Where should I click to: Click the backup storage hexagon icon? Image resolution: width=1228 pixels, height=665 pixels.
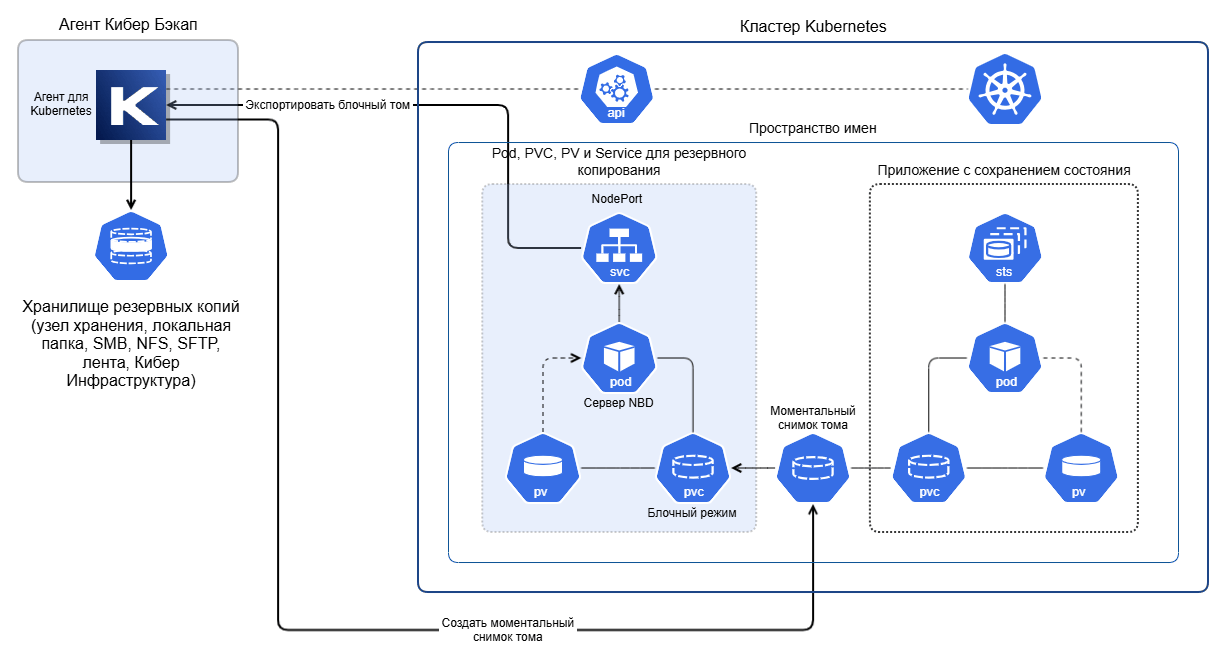tap(130, 247)
